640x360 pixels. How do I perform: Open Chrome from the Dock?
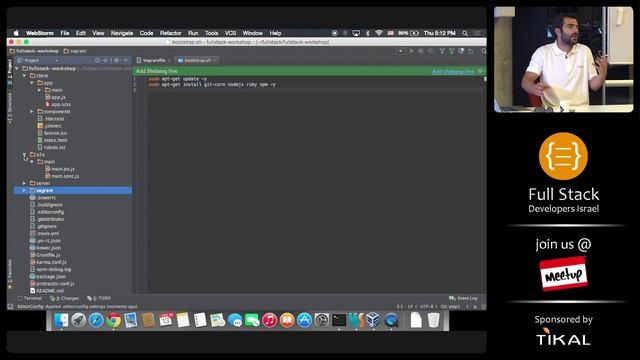click(114, 320)
